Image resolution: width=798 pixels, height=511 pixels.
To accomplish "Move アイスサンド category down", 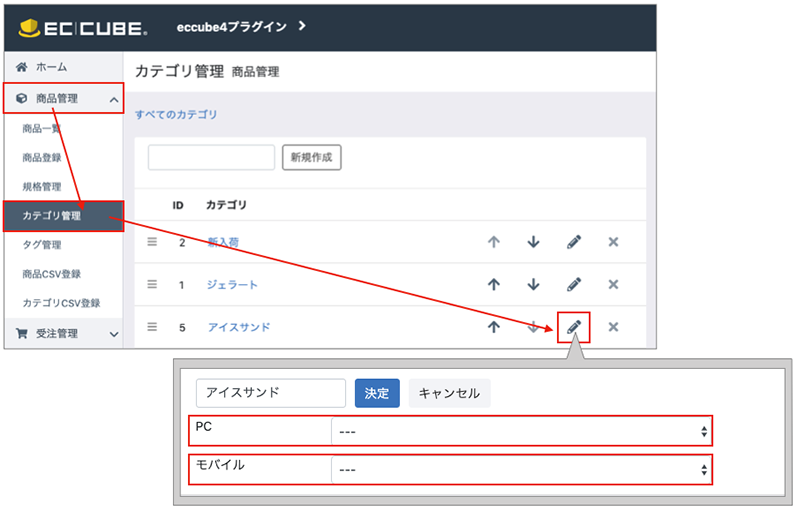I will (533, 327).
